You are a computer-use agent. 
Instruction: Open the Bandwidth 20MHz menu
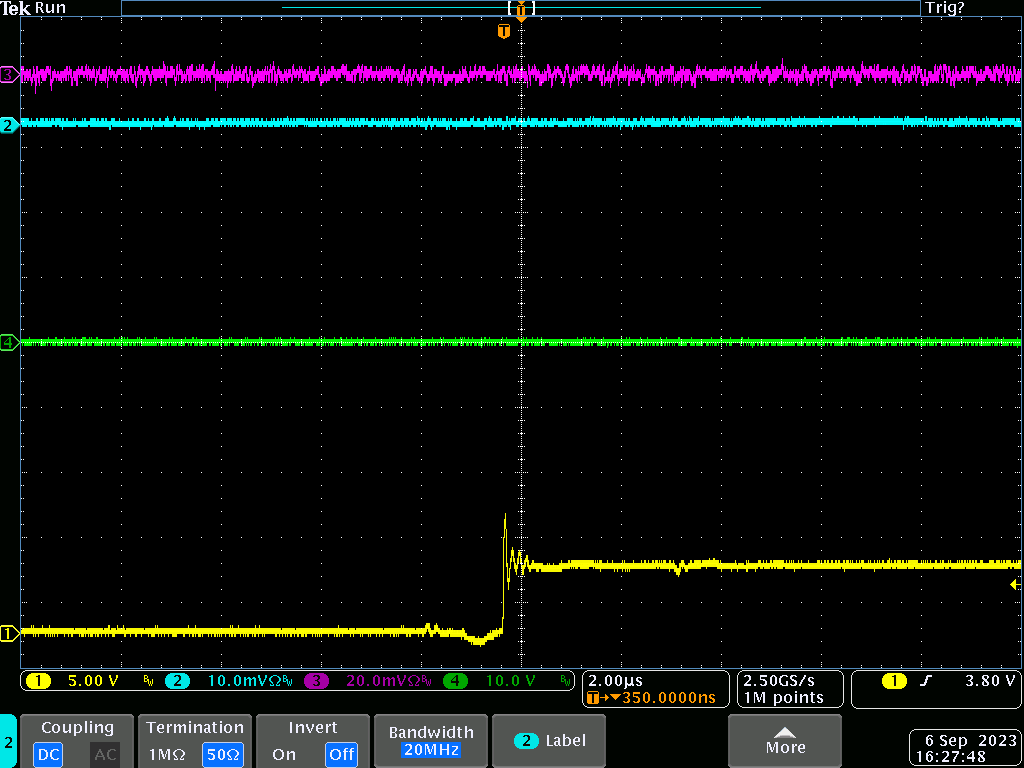click(x=430, y=741)
